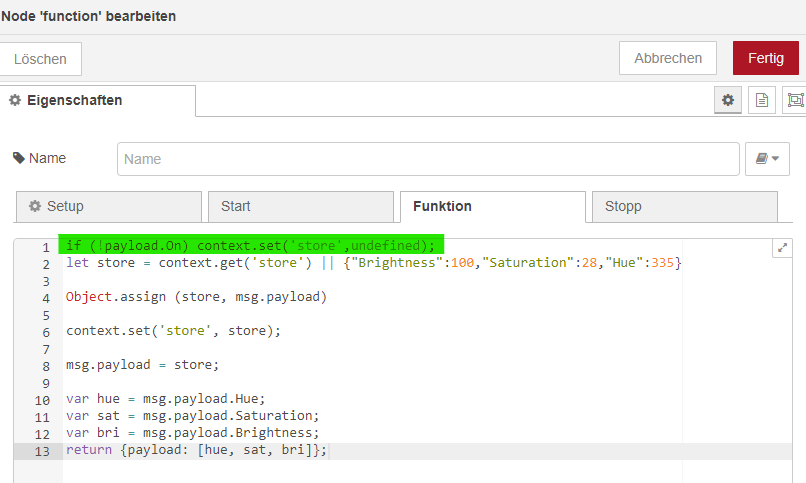Switch to the Start tab
Viewport: 806px width, 483px height.
[301, 207]
